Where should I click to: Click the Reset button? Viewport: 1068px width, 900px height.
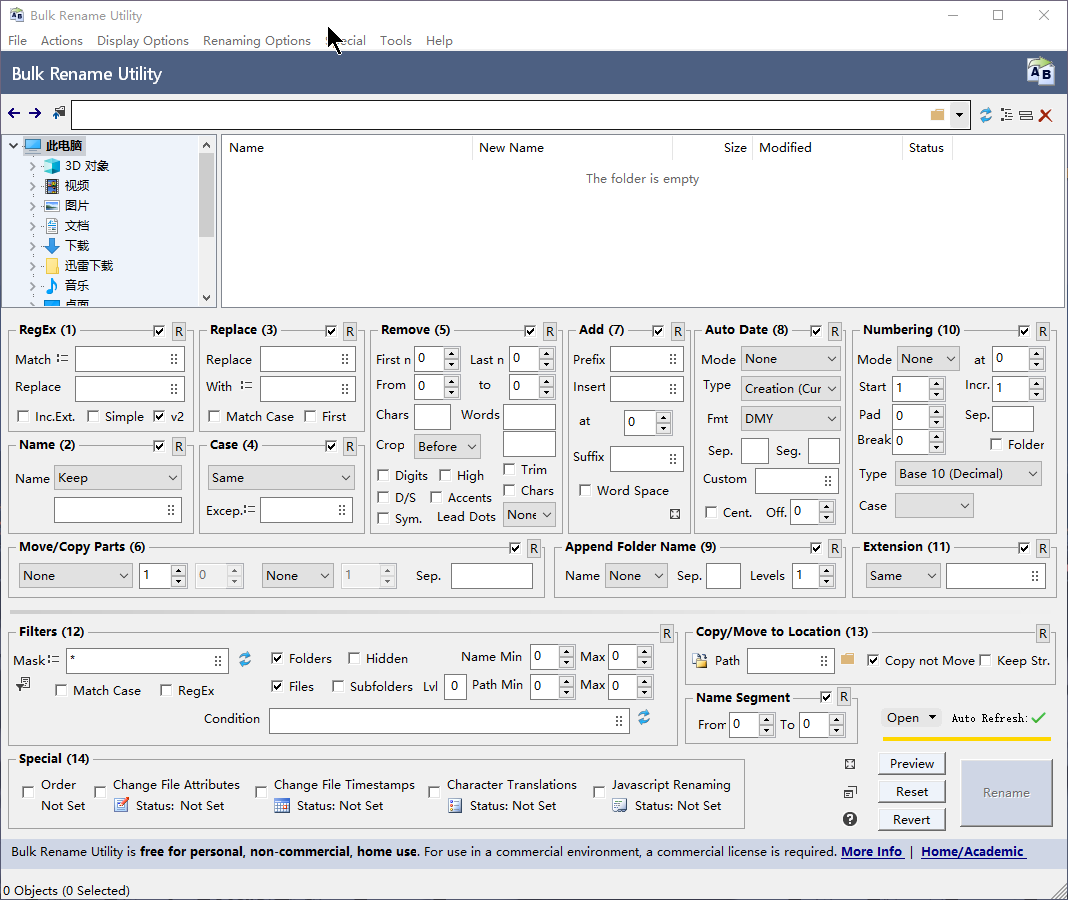911,792
